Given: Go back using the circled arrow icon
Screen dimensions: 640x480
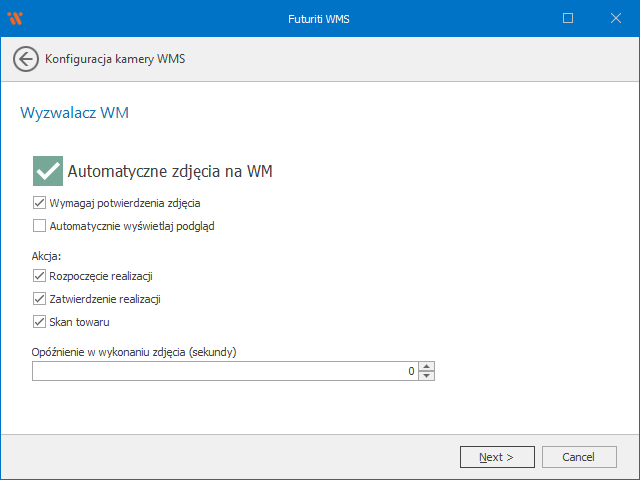Looking at the screenshot, I should tap(26, 59).
